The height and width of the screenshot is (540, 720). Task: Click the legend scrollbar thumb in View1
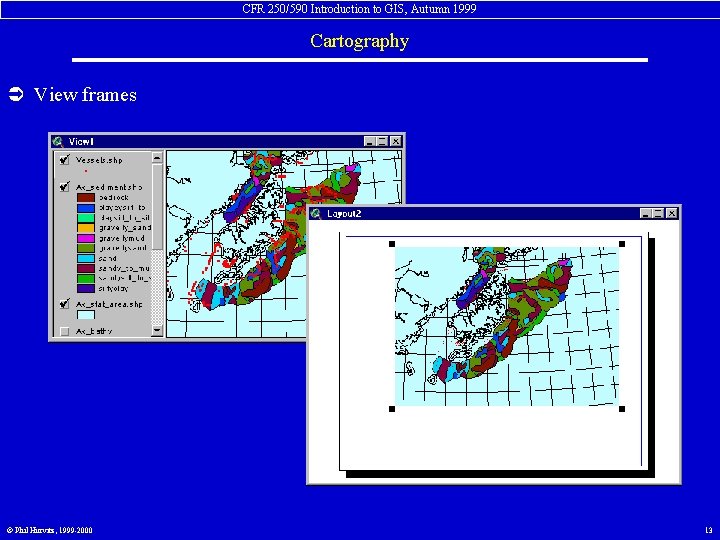[x=157, y=207]
